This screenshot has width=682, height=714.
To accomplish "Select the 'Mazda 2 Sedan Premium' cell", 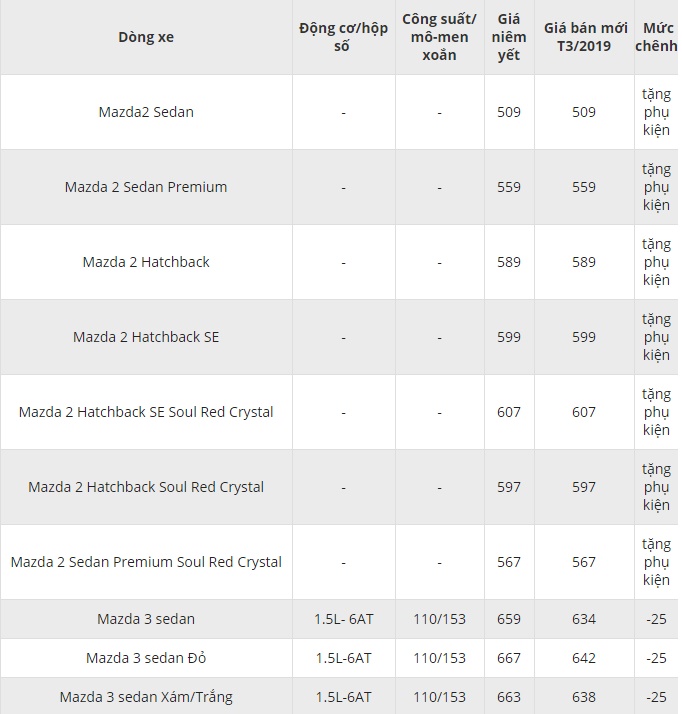I will (146, 187).
